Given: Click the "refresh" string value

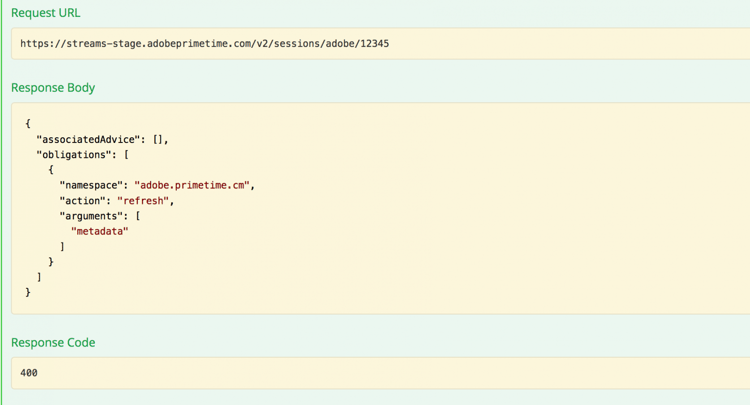Looking at the screenshot, I should [143, 201].
